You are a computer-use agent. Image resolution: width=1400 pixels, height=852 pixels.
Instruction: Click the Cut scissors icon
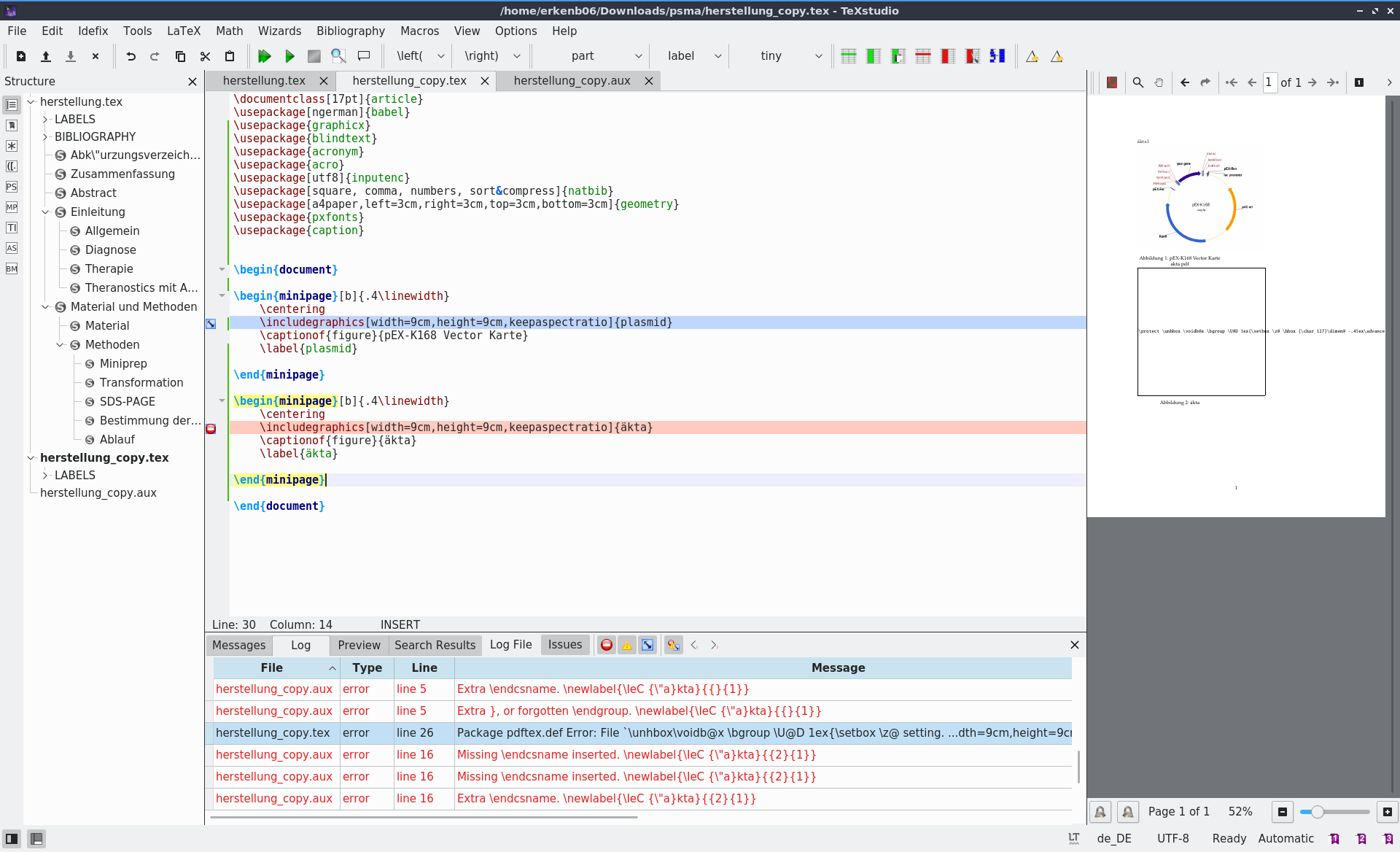205,56
